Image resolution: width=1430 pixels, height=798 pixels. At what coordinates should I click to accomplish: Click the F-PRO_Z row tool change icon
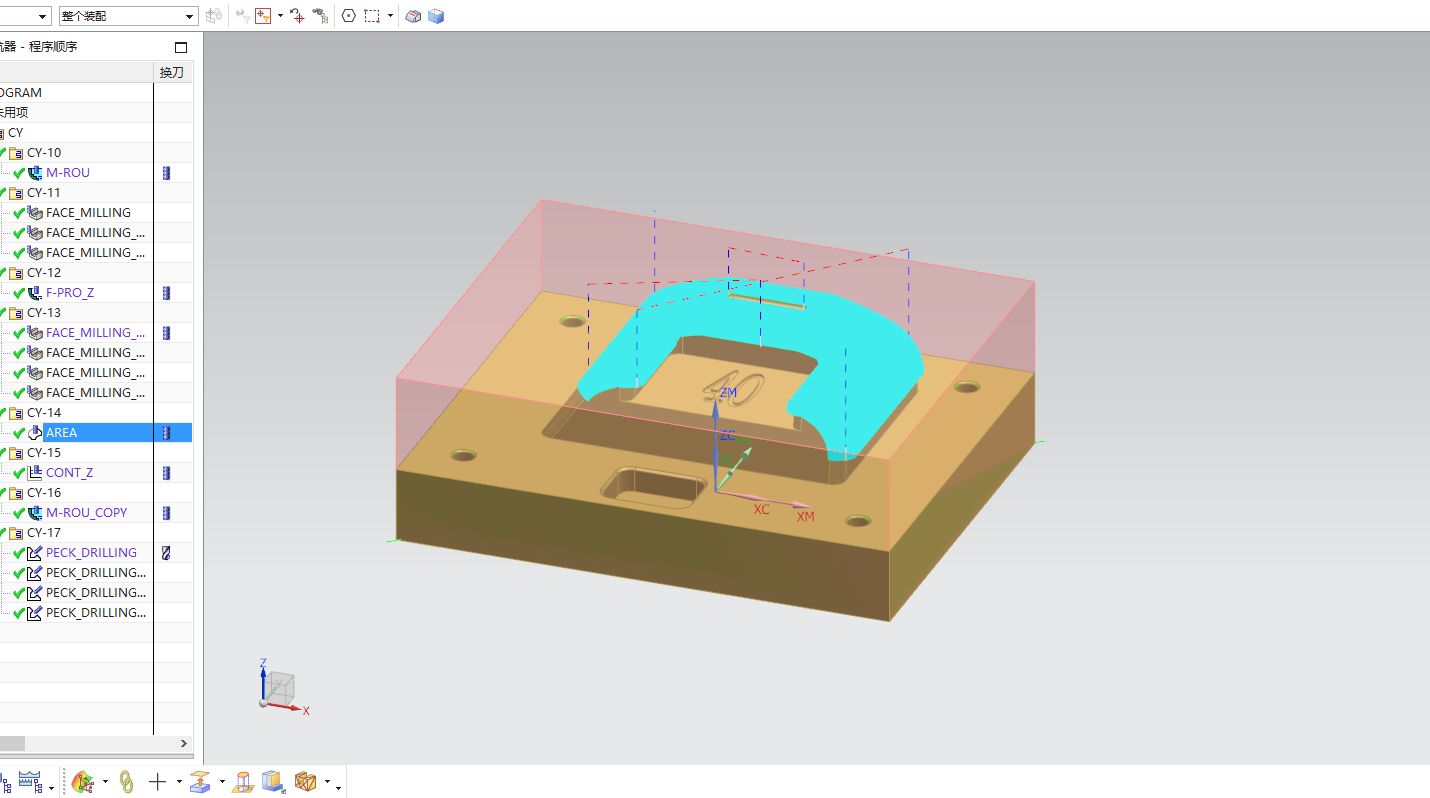(166, 293)
